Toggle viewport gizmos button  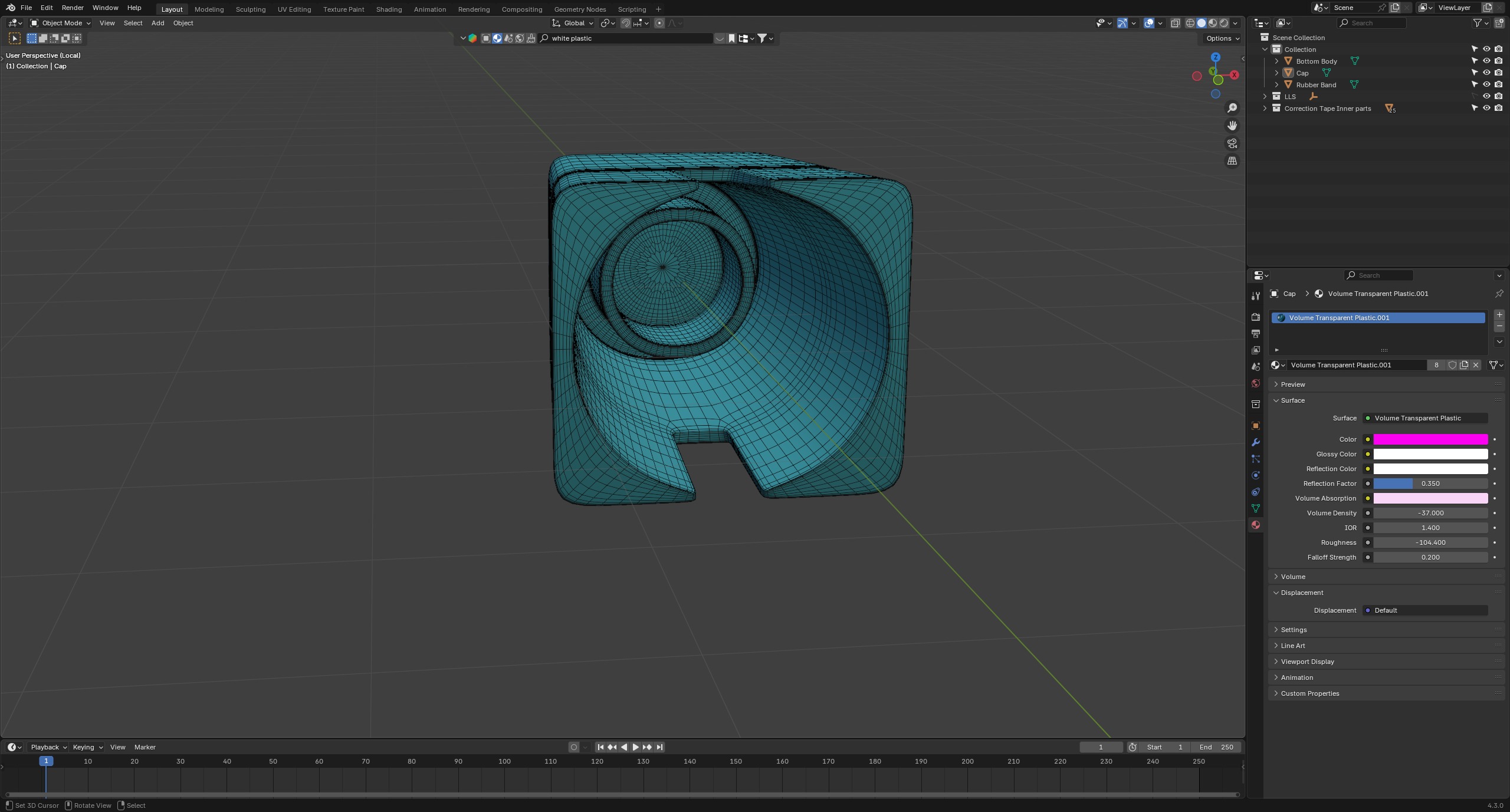click(x=1122, y=23)
